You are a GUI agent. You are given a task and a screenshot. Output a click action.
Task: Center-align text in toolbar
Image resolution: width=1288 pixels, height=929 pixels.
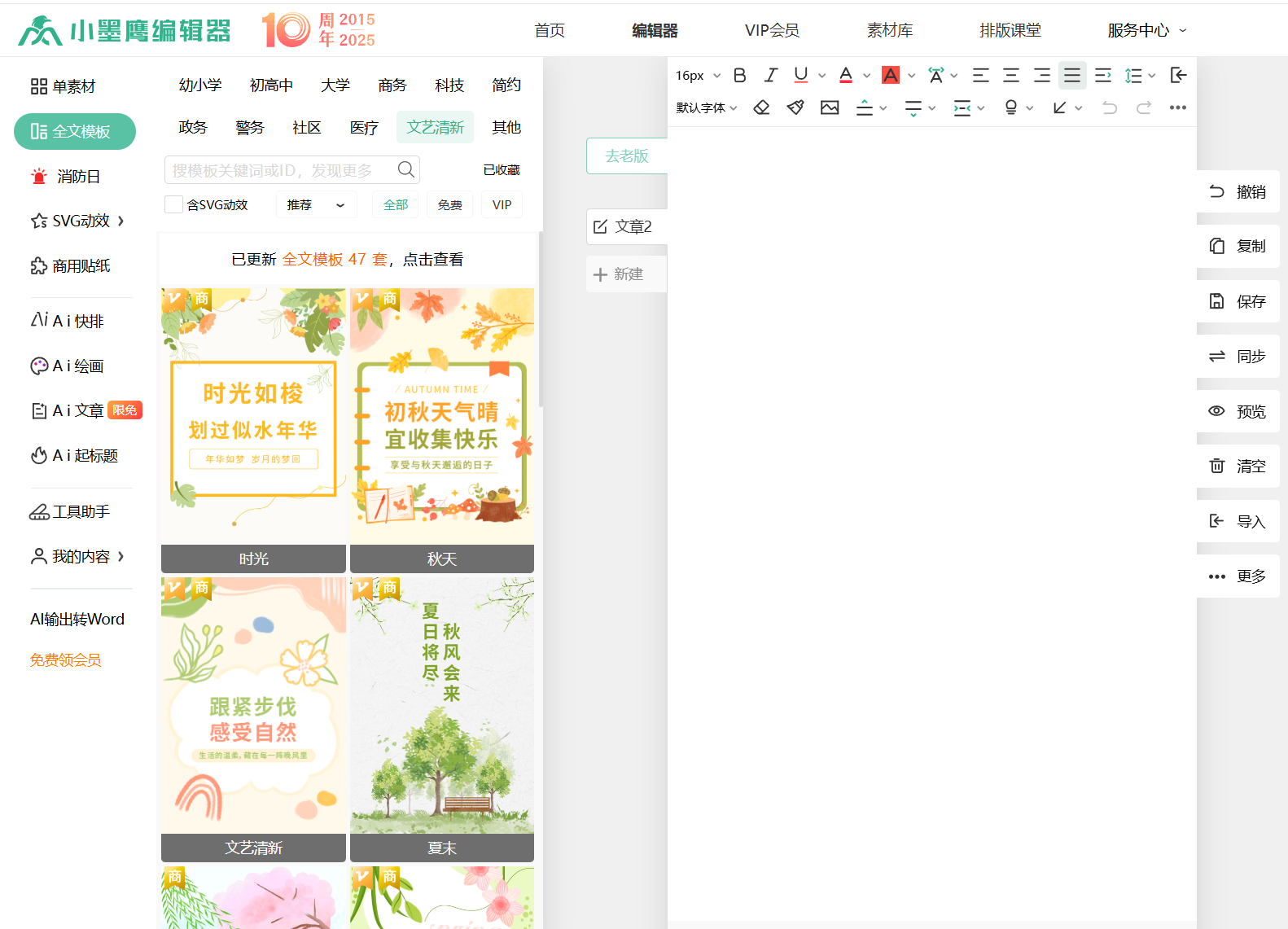pos(1011,76)
